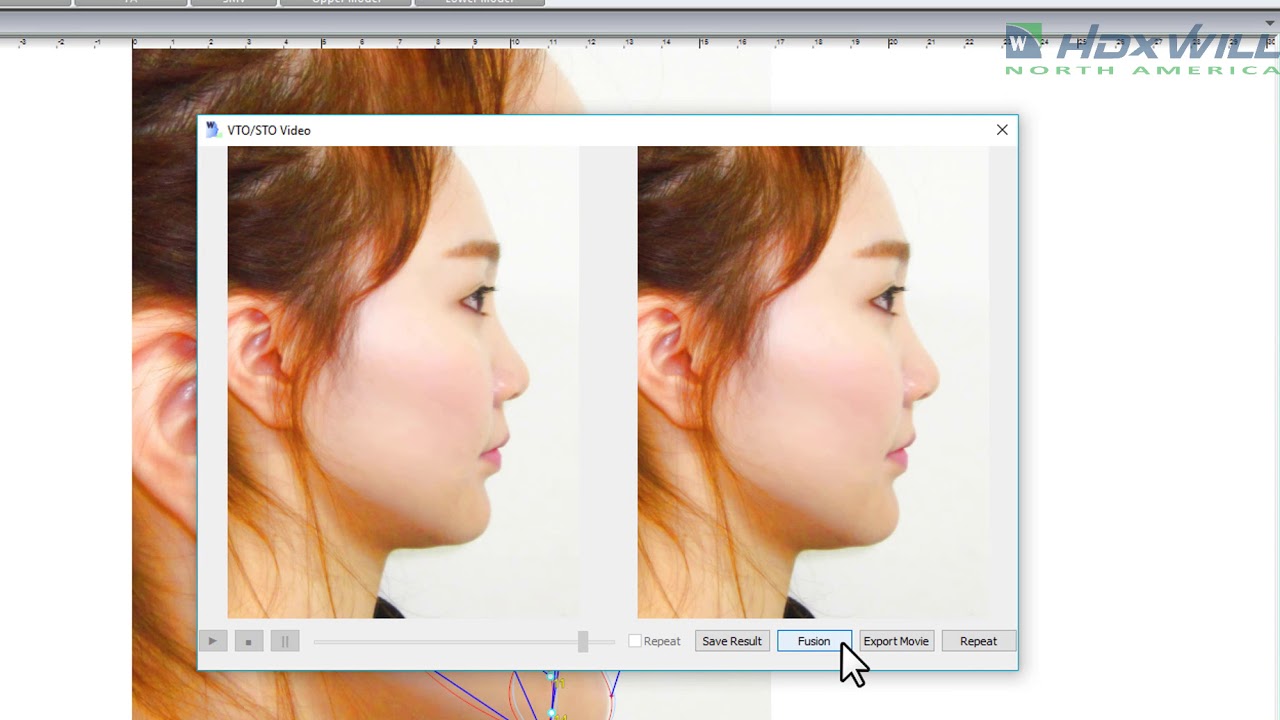The width and height of the screenshot is (1280, 720).
Task: Close the VTO/STO Video dialog
Action: click(1002, 130)
